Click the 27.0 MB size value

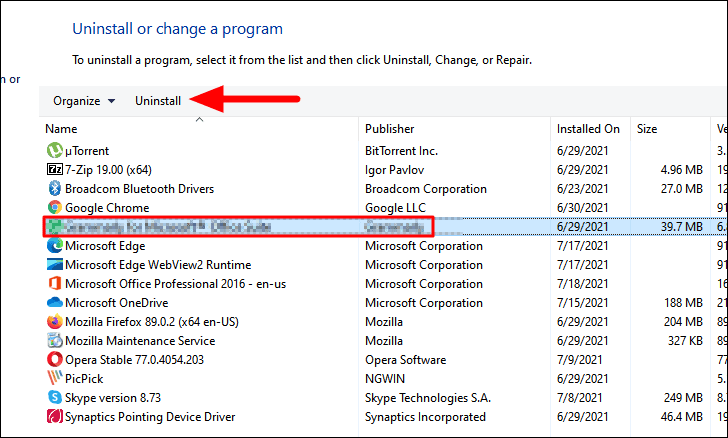pos(682,189)
